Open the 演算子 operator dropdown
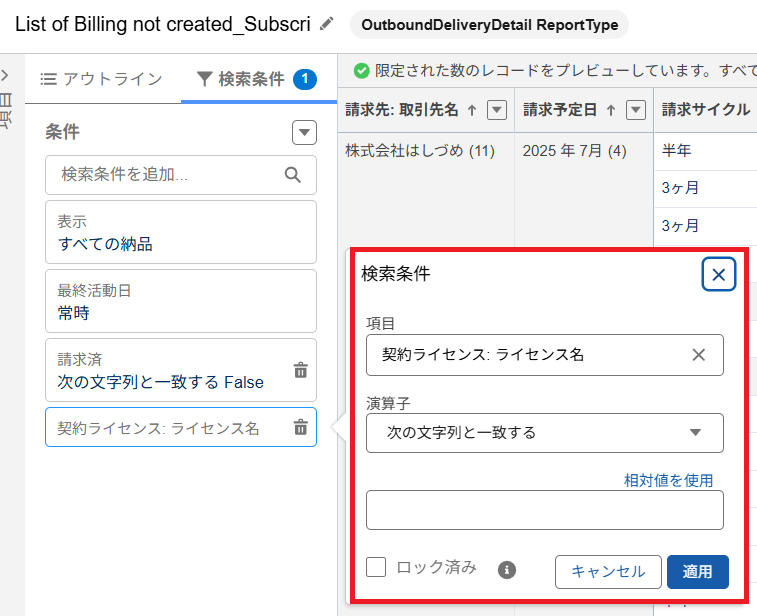This screenshot has width=757, height=616. pos(545,433)
